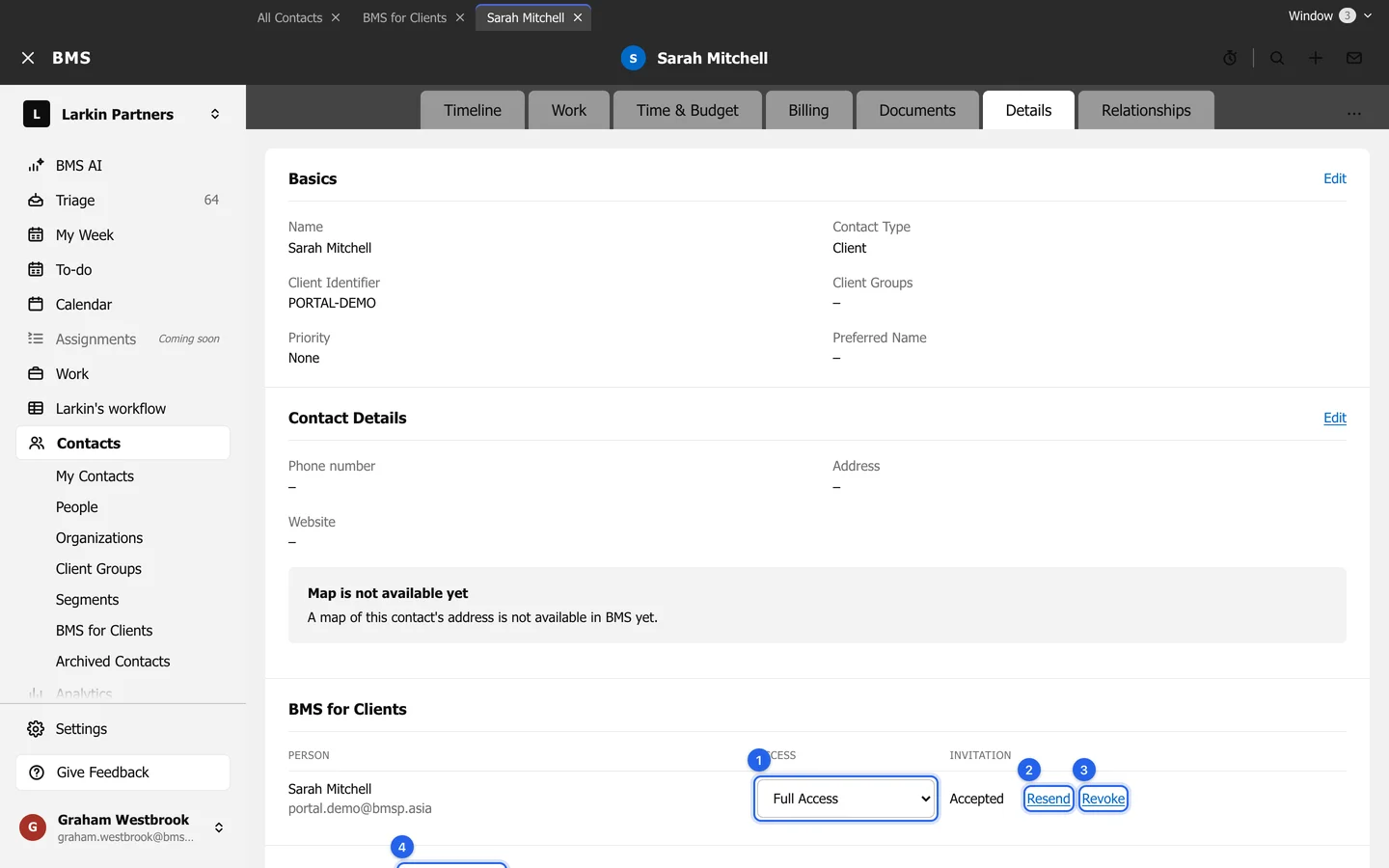This screenshot has width=1389, height=868.
Task: Open Segments under Contacts
Action: pos(88,600)
